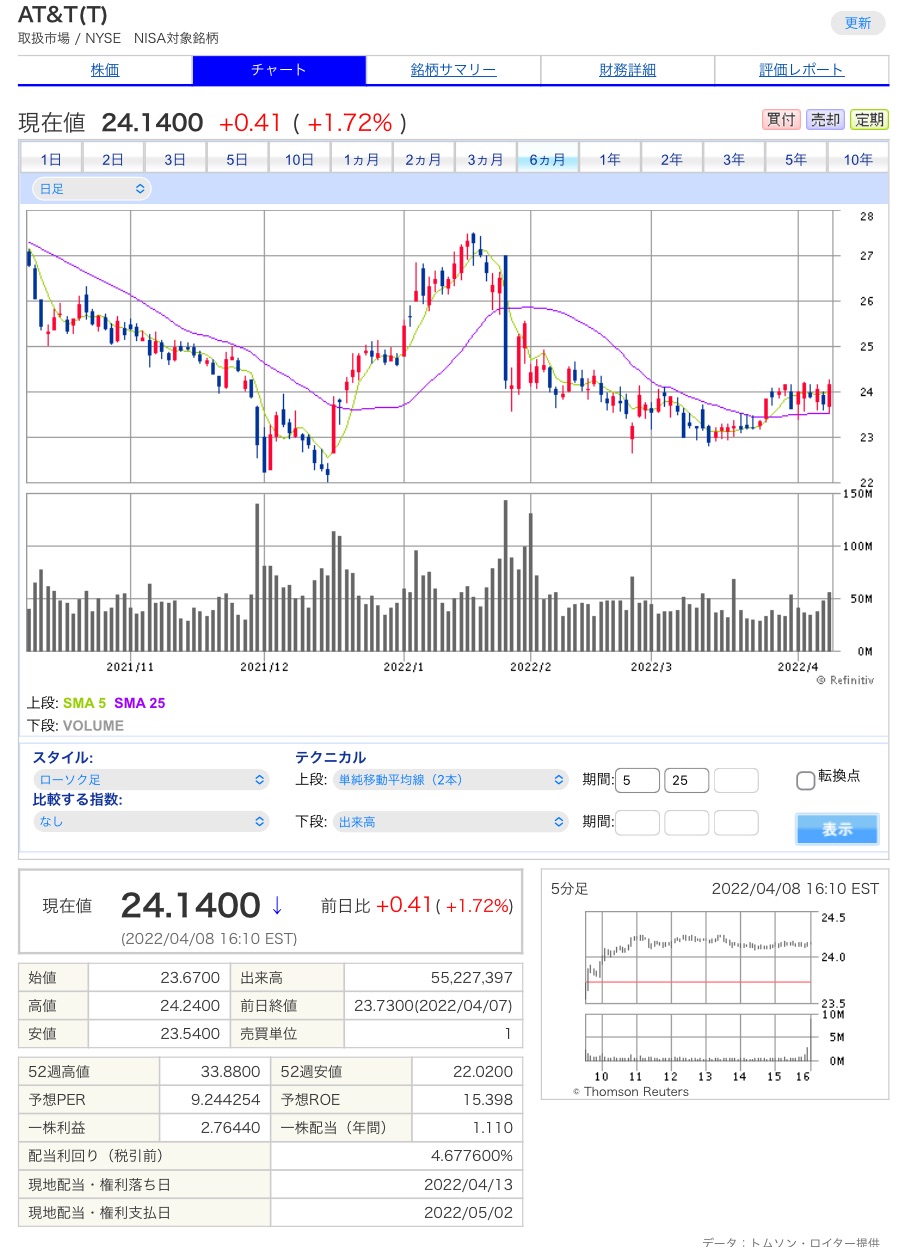Select the 6ヵ月 chart period
Image resolution: width=904 pixels, height=1247 pixels.
point(547,159)
